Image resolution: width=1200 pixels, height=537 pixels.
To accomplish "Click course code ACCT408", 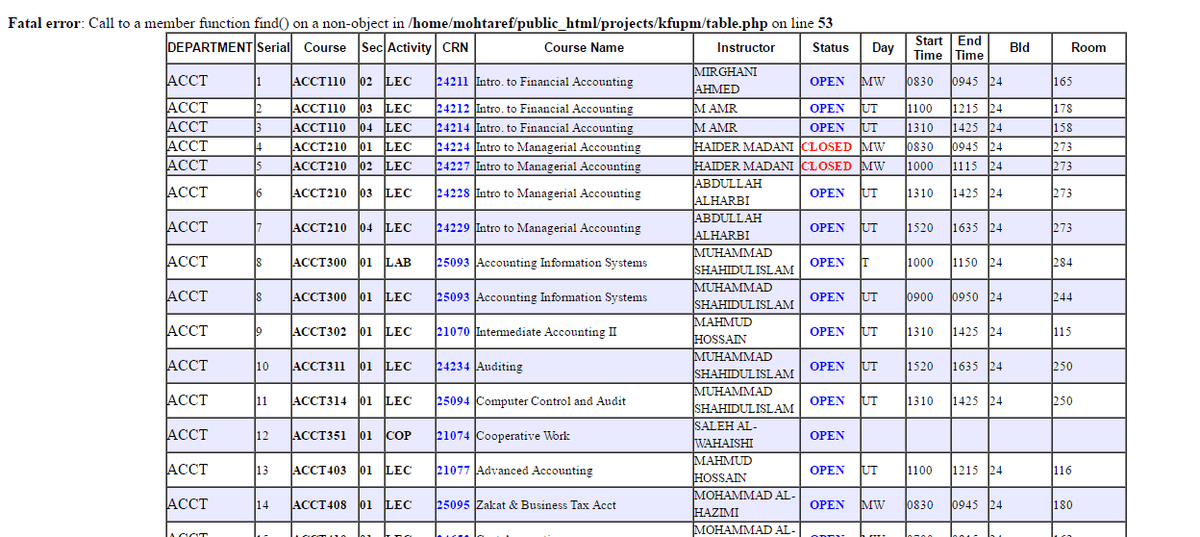I will [320, 505].
